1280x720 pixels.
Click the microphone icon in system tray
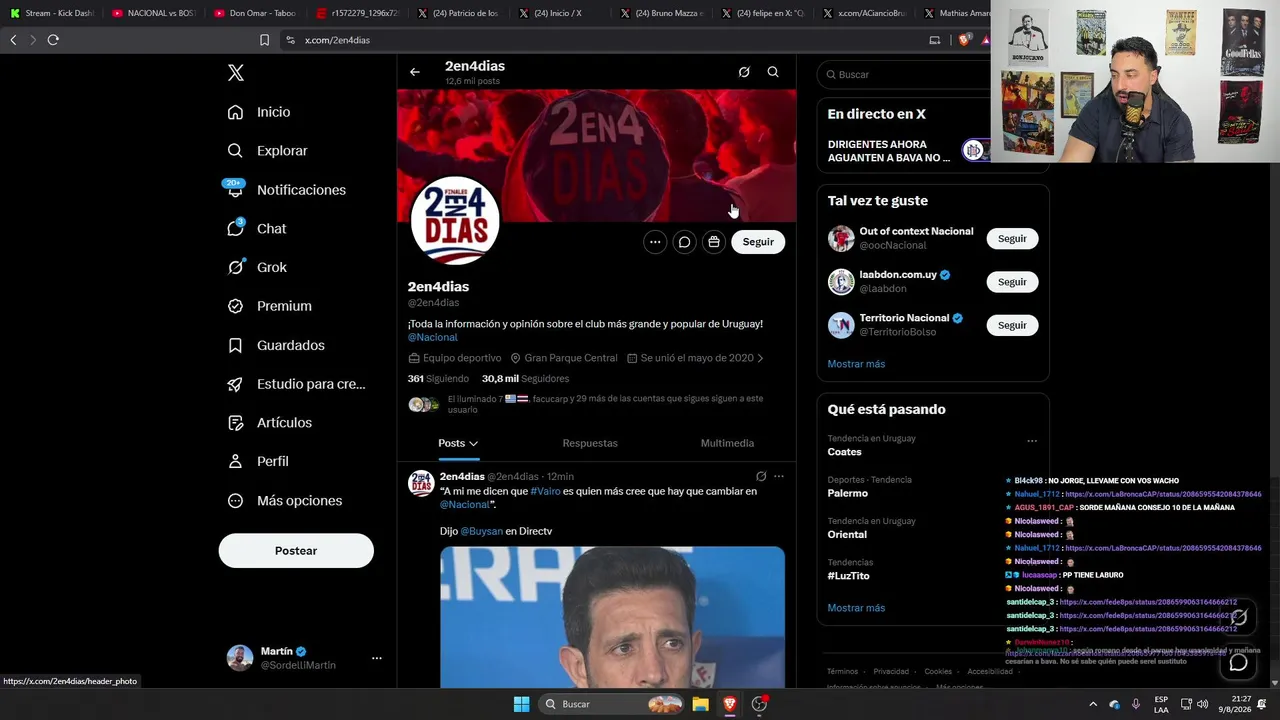click(1136, 704)
